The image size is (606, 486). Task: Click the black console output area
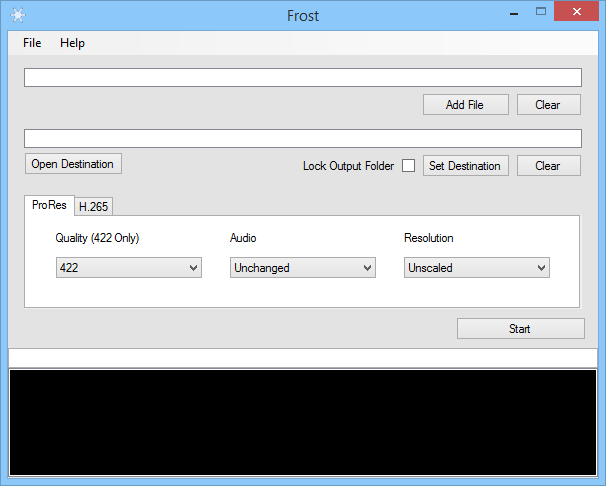tap(302, 422)
